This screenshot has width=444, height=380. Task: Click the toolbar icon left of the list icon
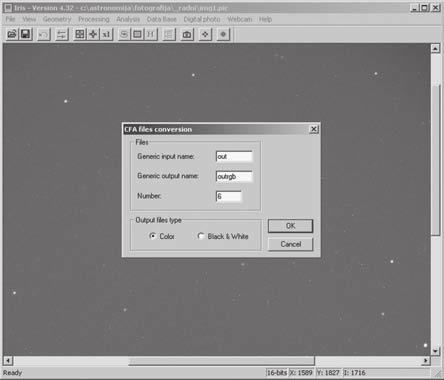(x=151, y=34)
